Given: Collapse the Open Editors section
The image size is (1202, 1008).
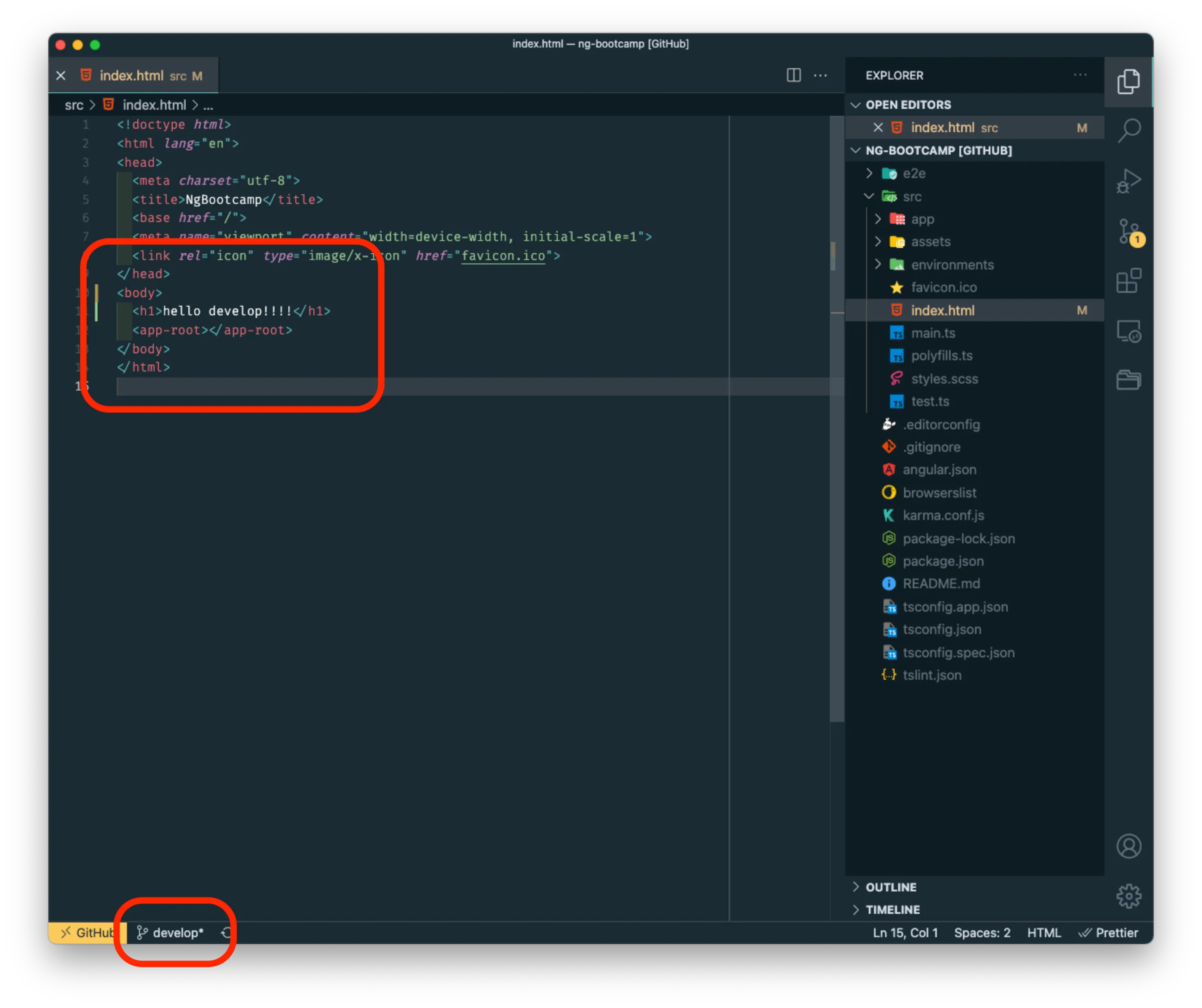Looking at the screenshot, I should pyautogui.click(x=974, y=105).
